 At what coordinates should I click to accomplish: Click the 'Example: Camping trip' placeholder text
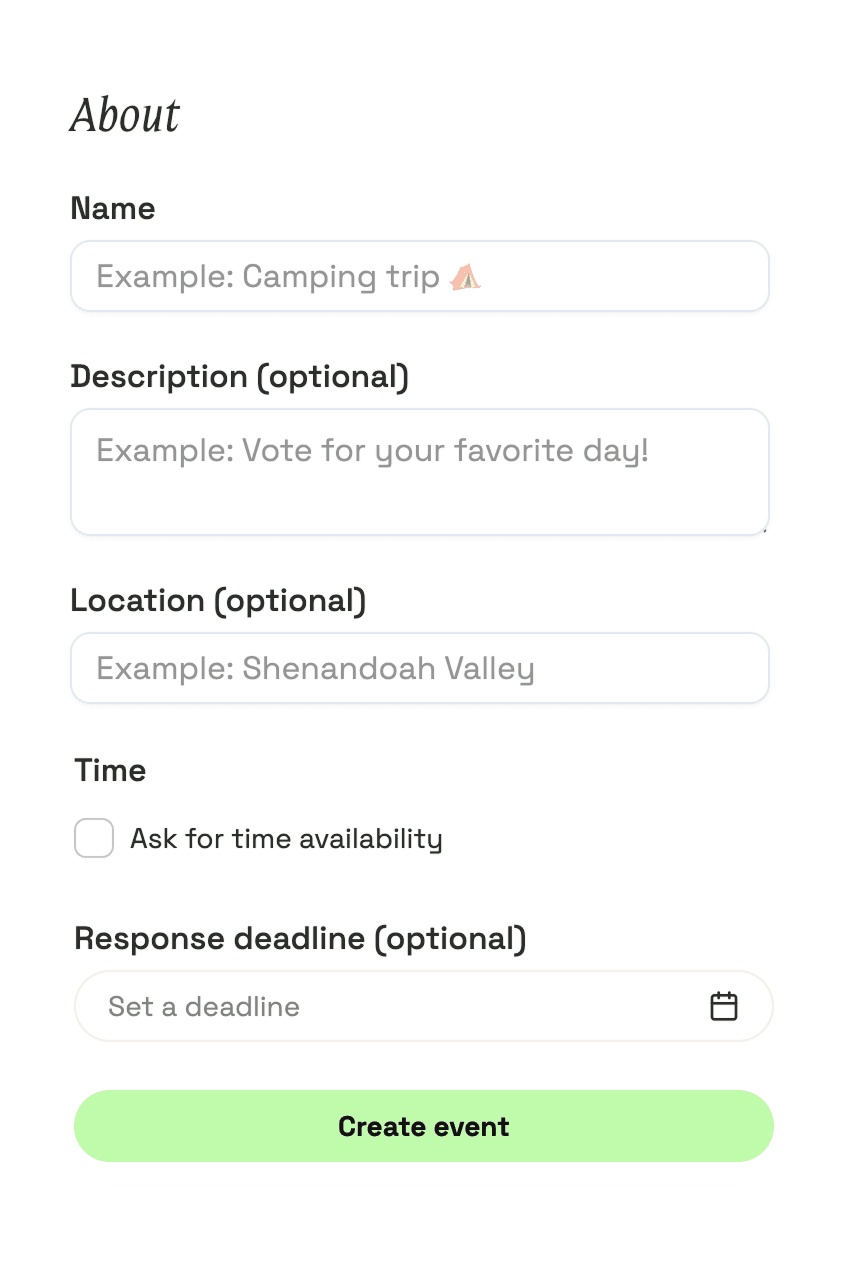[267, 276]
